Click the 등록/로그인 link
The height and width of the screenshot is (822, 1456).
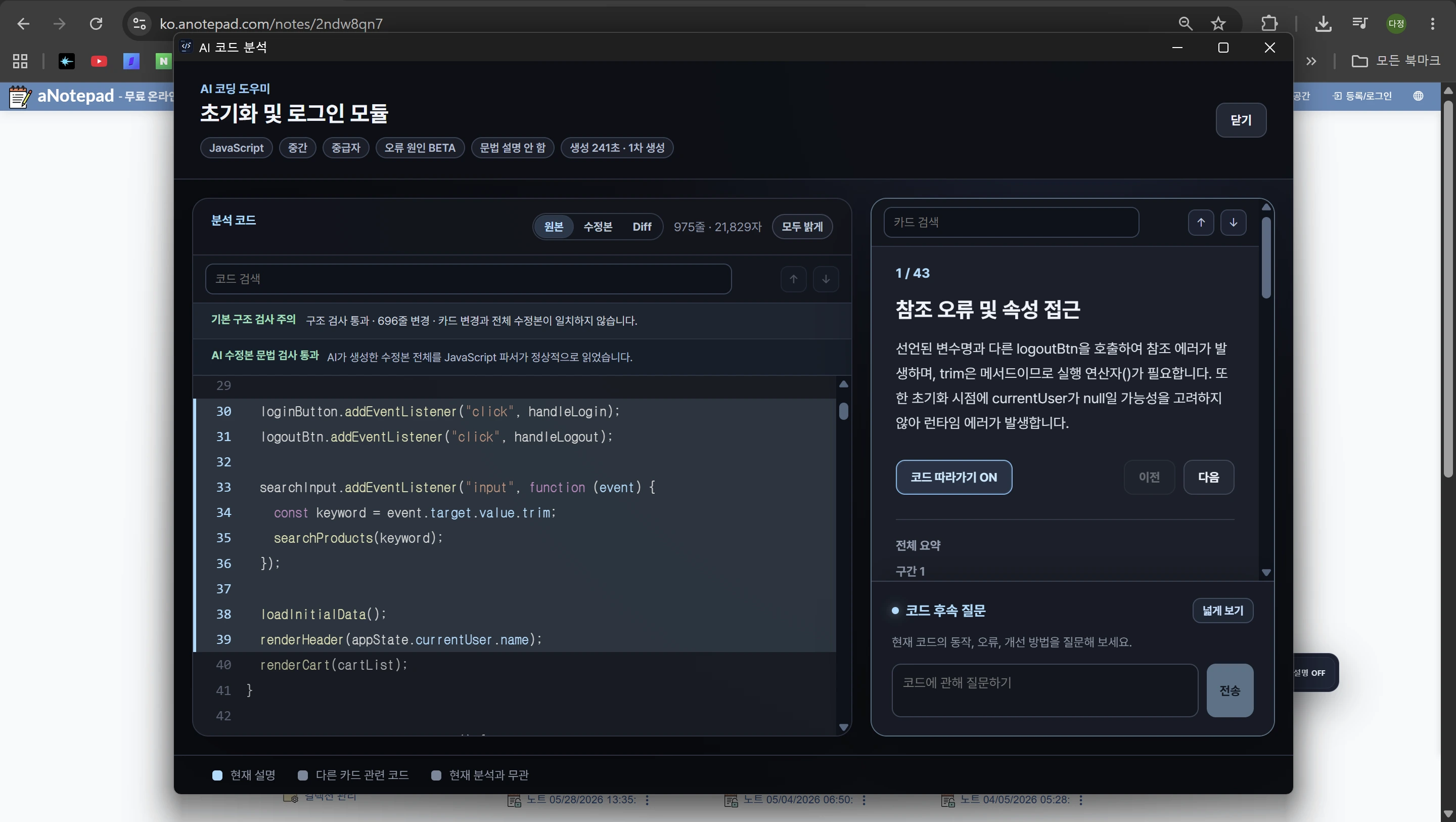[x=1362, y=96]
